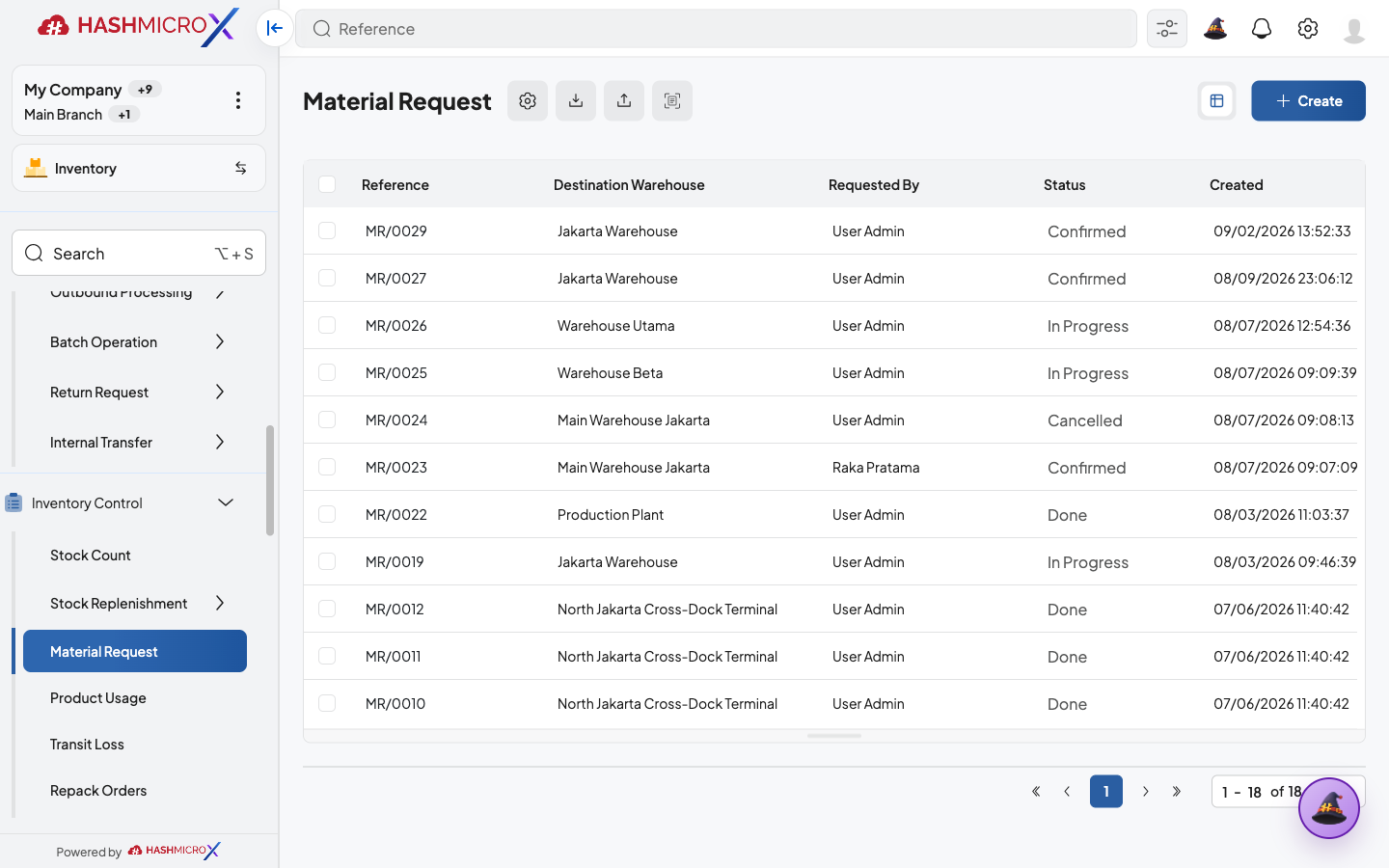Go to the first page
Screen dimensions: 1389x868
[x=1036, y=791]
